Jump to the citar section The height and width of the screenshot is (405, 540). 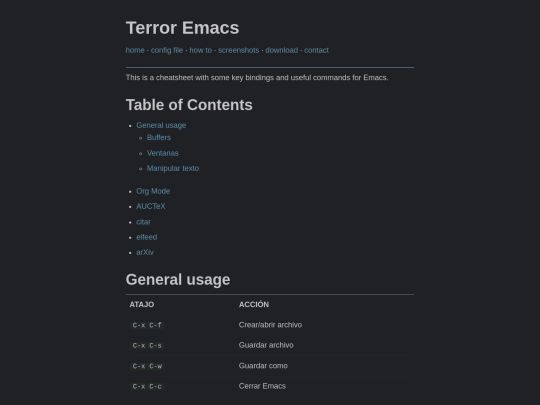(x=144, y=222)
